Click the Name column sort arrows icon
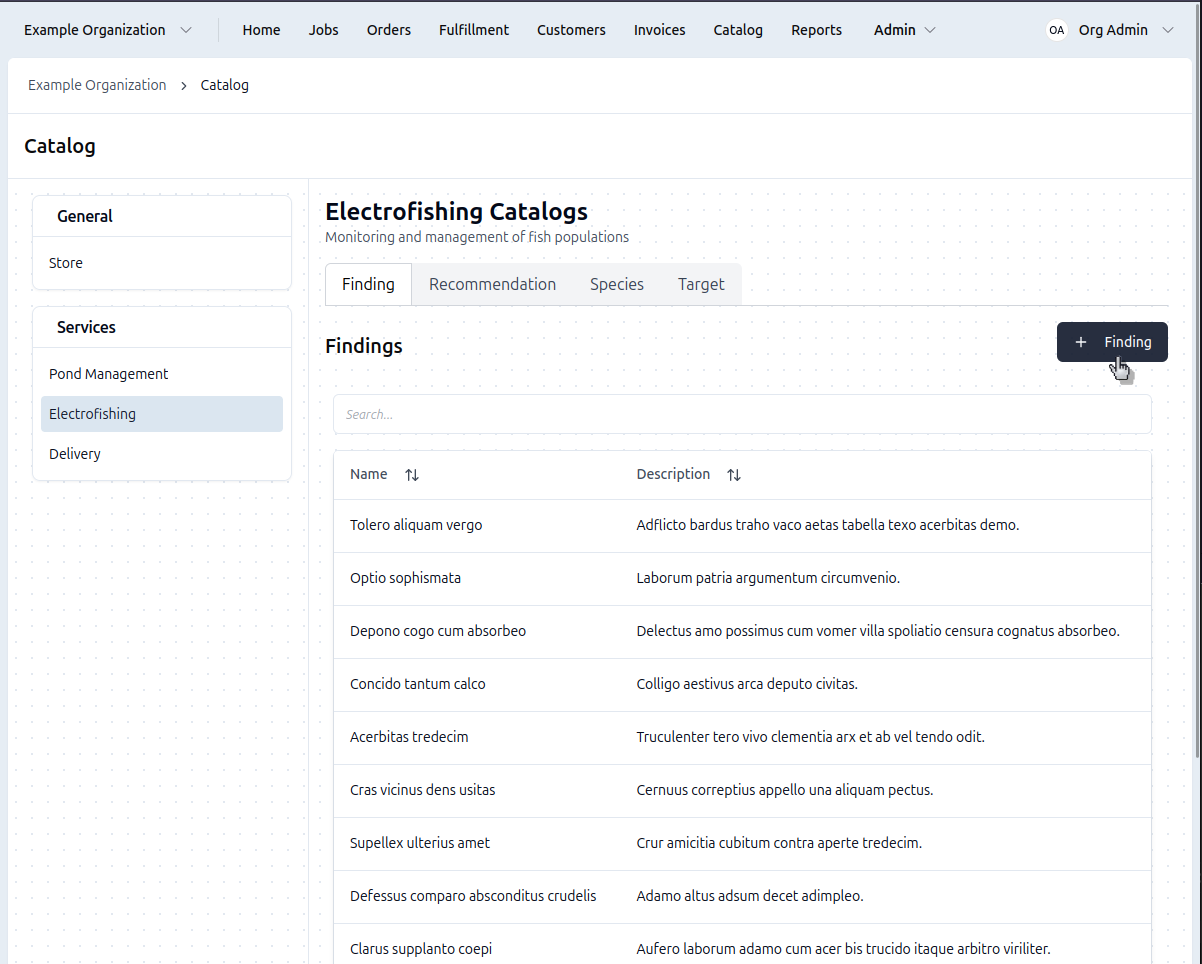 click(412, 475)
